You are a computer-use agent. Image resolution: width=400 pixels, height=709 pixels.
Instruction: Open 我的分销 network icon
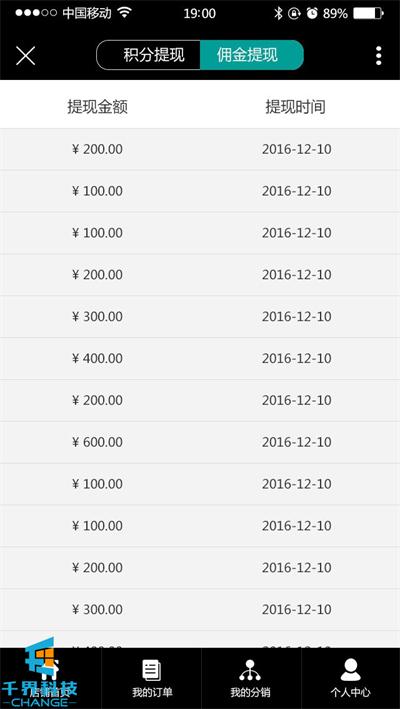[250, 670]
